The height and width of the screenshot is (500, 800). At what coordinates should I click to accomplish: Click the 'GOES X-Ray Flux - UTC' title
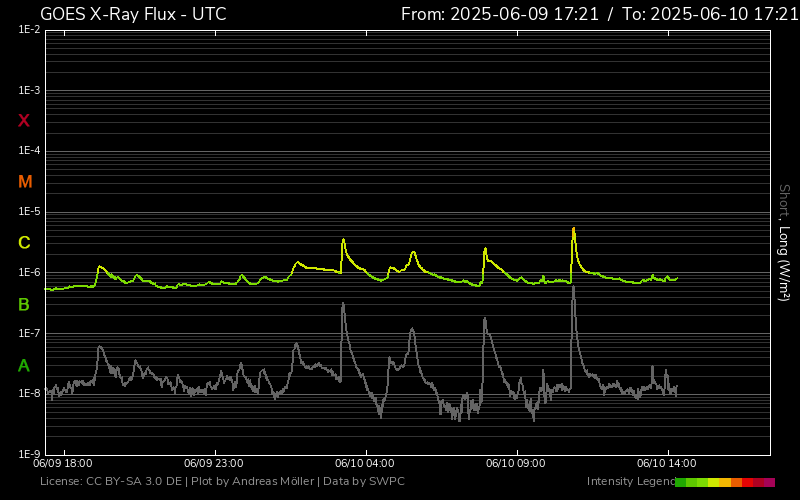tap(133, 14)
